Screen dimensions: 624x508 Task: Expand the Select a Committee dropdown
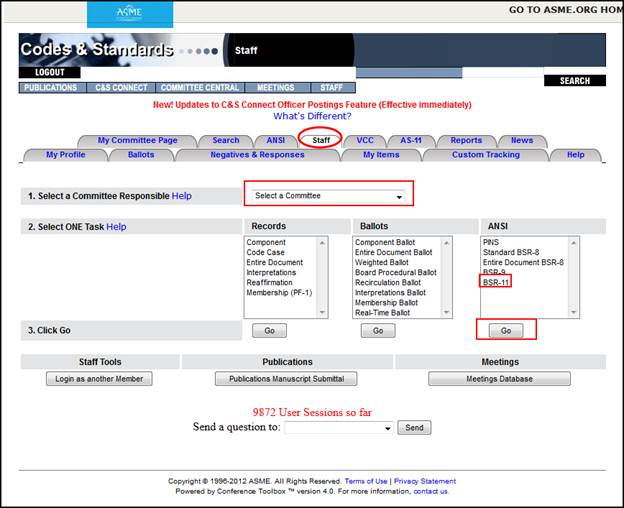click(x=329, y=196)
